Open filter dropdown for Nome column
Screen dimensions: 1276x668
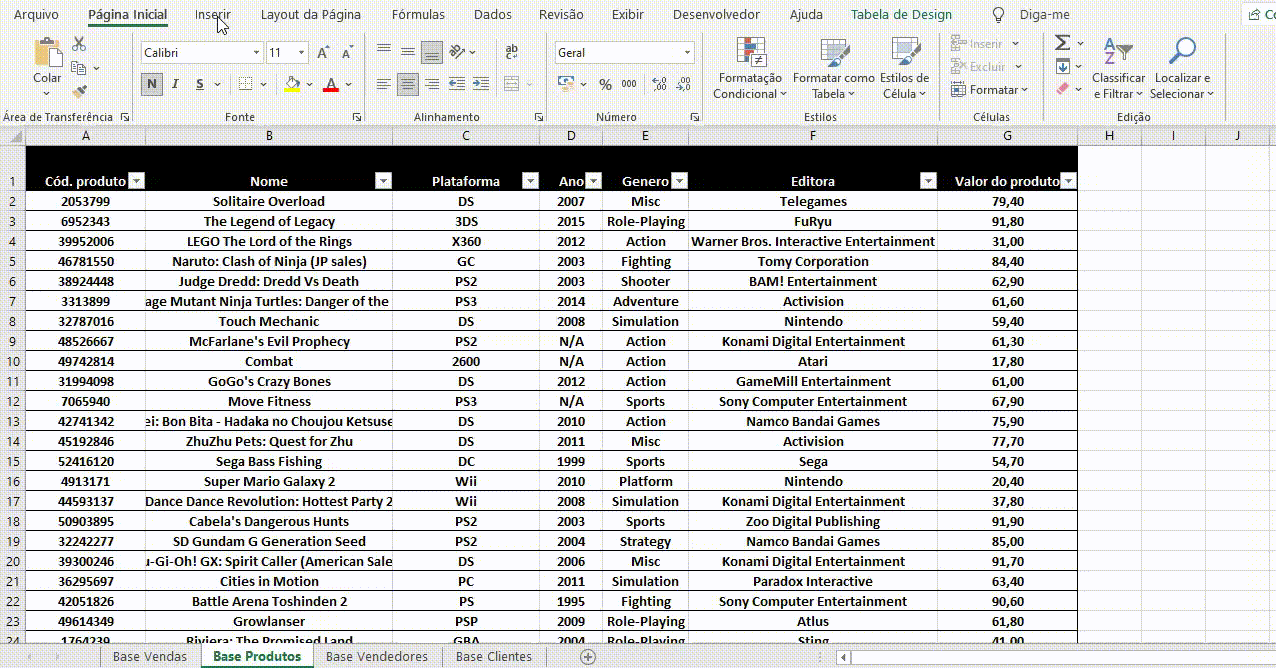tap(383, 181)
